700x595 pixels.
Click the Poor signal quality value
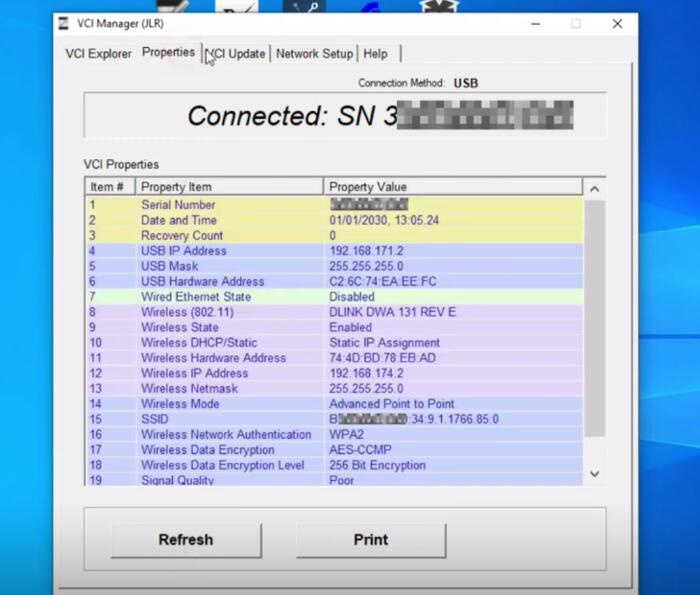(342, 480)
